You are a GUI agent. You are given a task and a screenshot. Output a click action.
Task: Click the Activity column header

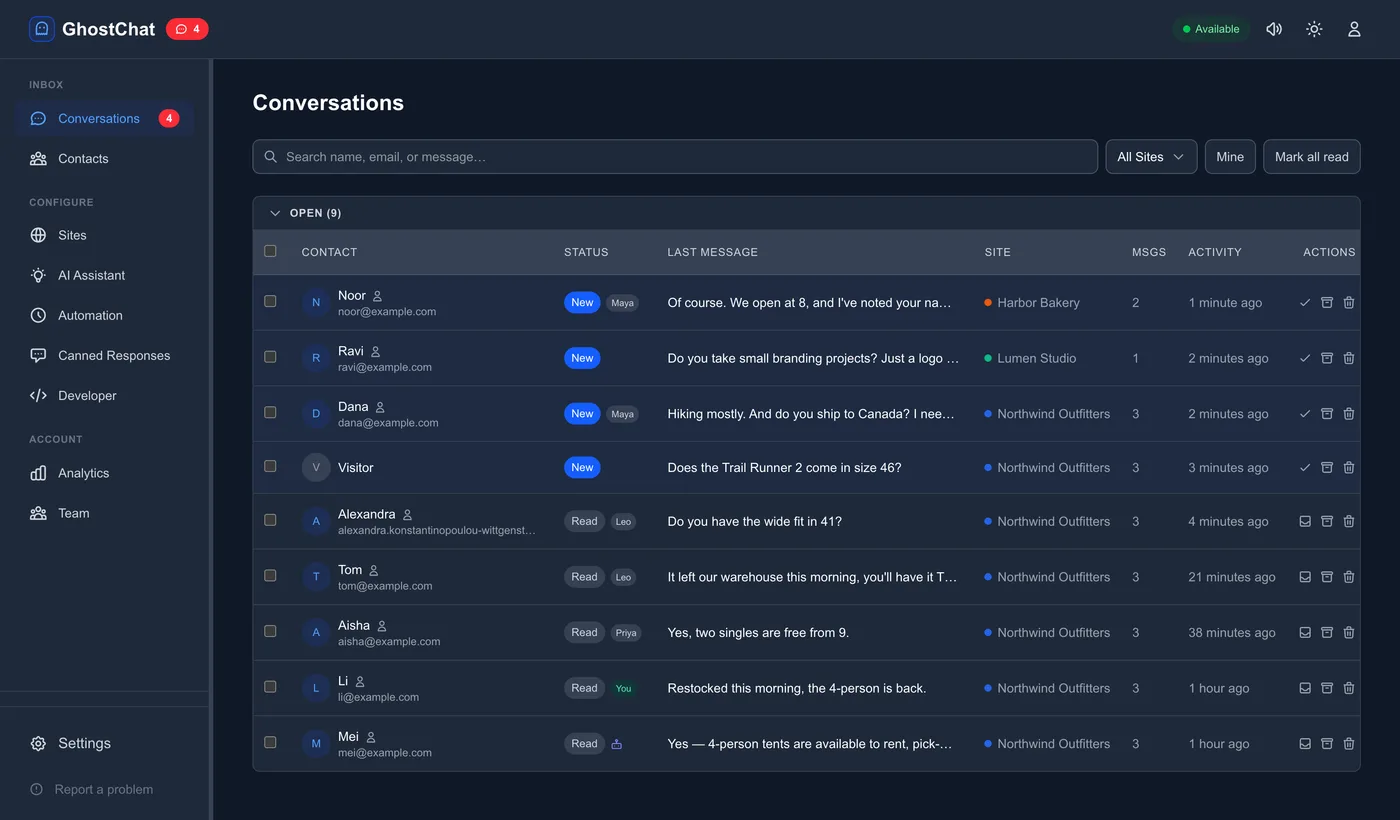coord(1214,252)
